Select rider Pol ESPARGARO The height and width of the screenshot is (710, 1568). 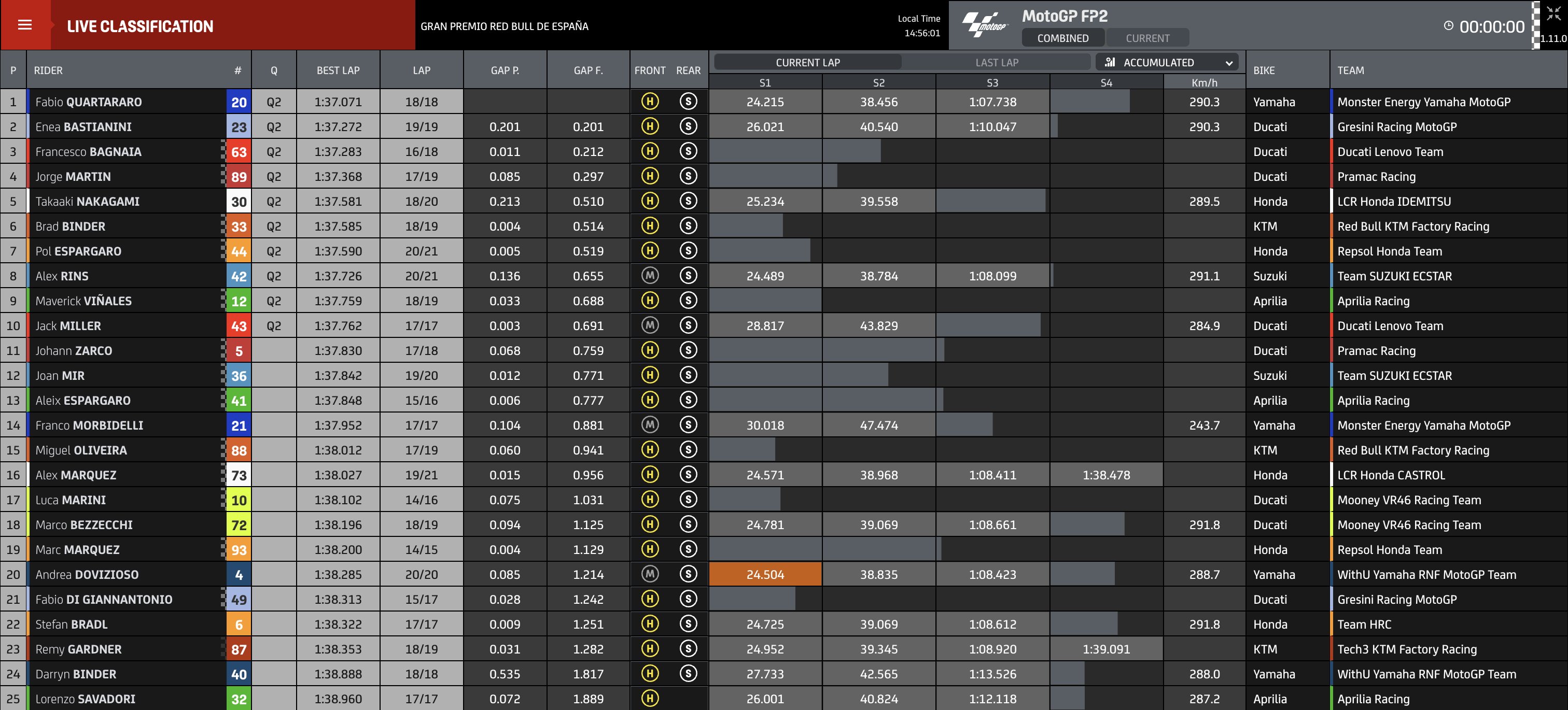(78, 251)
